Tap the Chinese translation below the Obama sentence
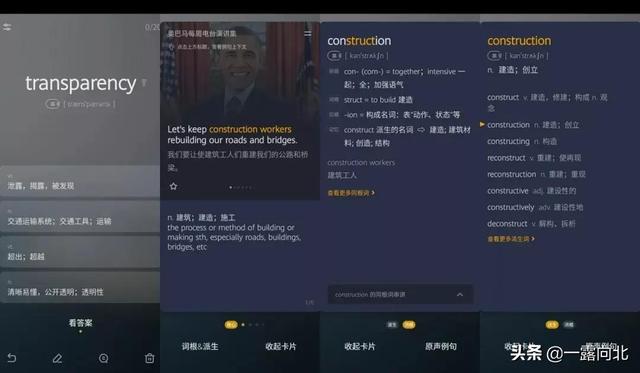The width and height of the screenshot is (640, 373). point(238,161)
